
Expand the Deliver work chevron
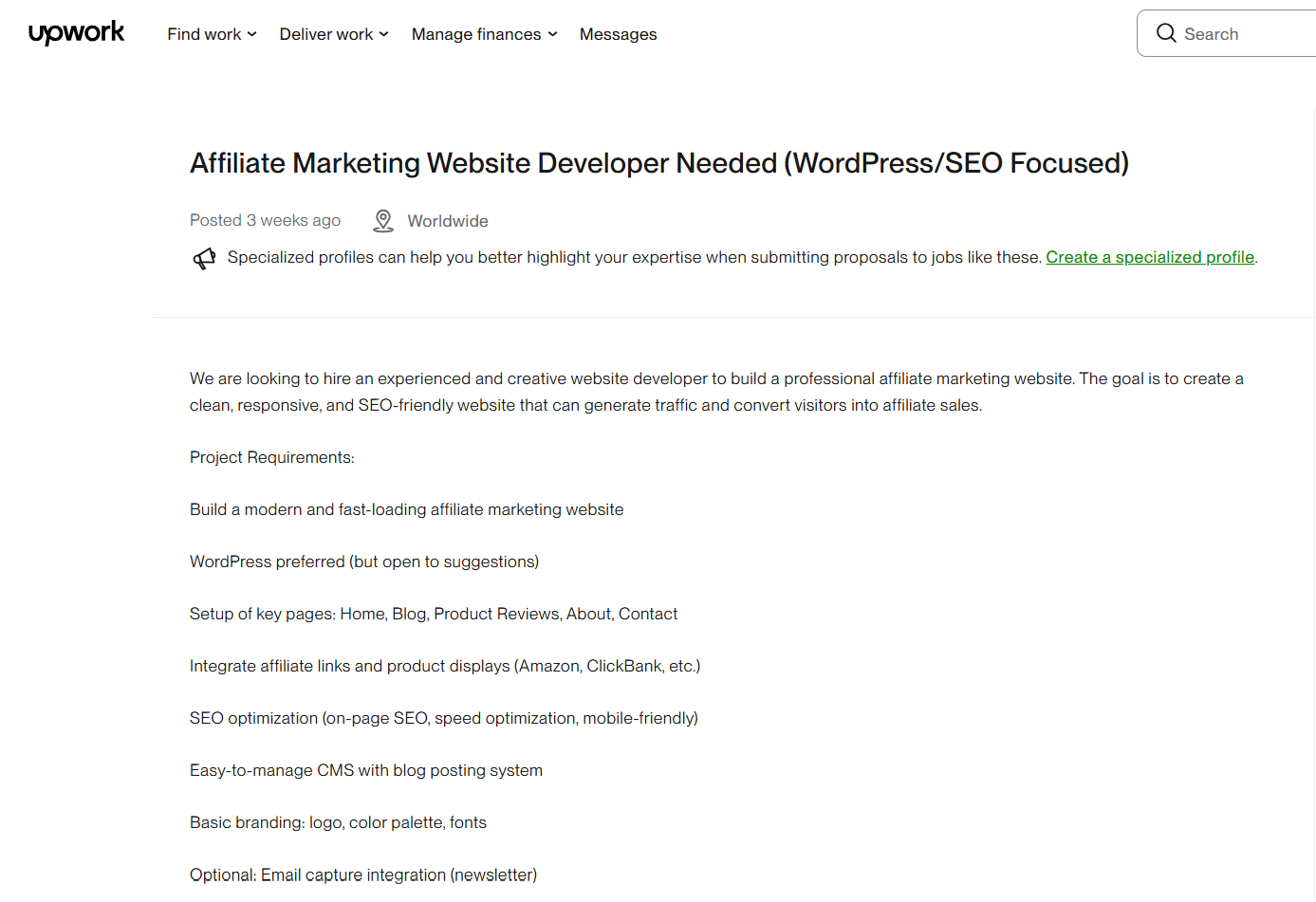[x=383, y=34]
